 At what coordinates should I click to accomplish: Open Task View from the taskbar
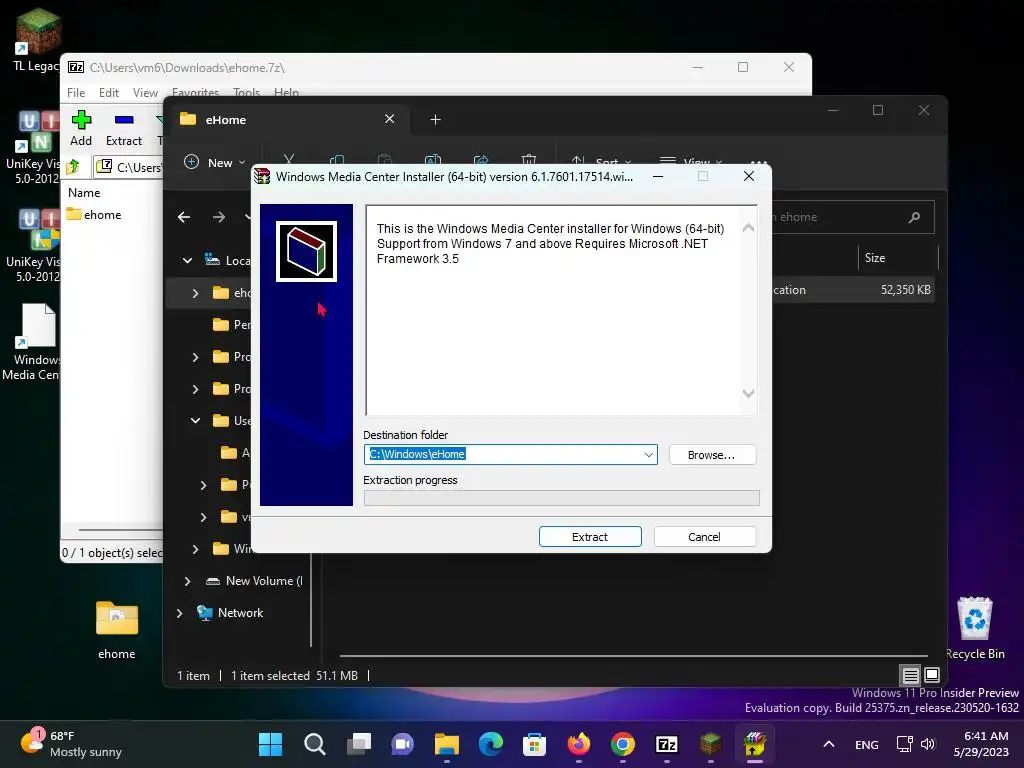[x=359, y=744]
